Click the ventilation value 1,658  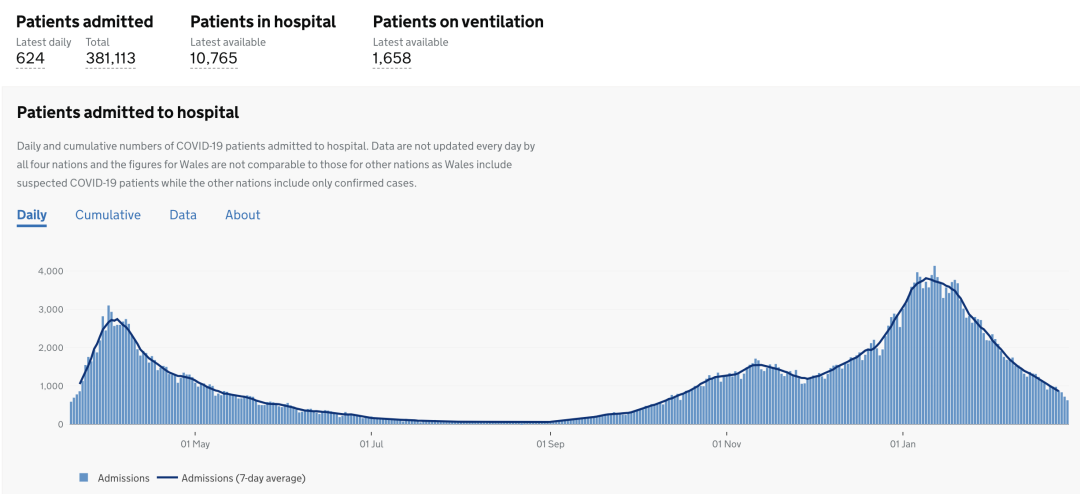pos(392,58)
